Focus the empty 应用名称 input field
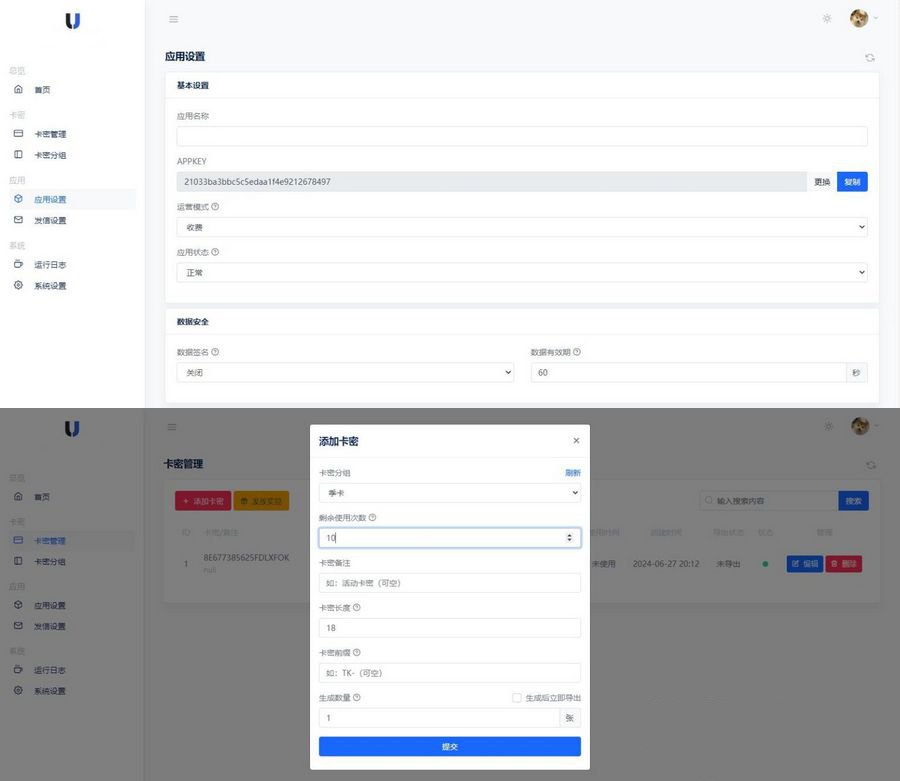This screenshot has height=781, width=900. [521, 136]
